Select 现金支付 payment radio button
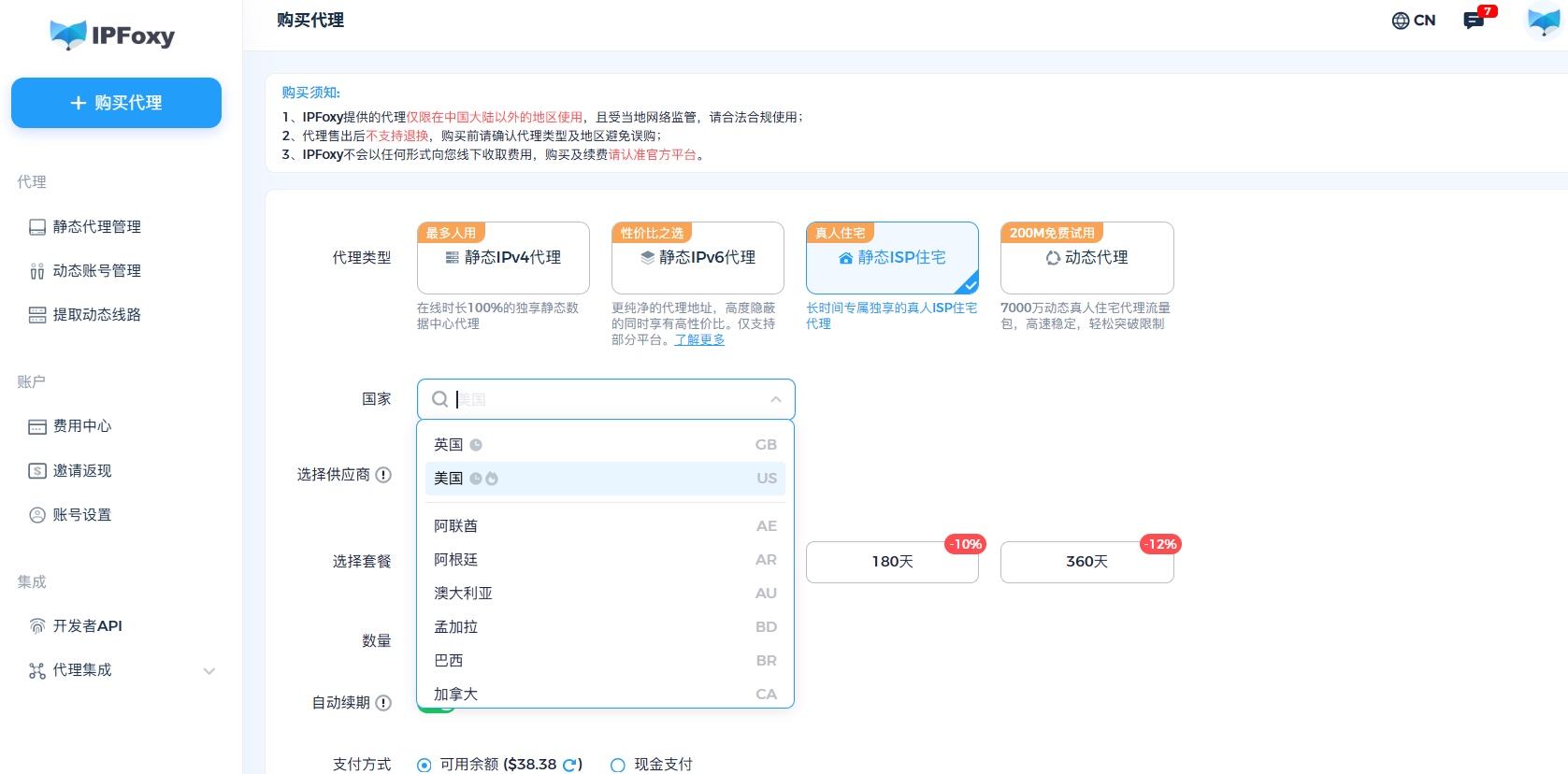The height and width of the screenshot is (774, 1568). 618,765
